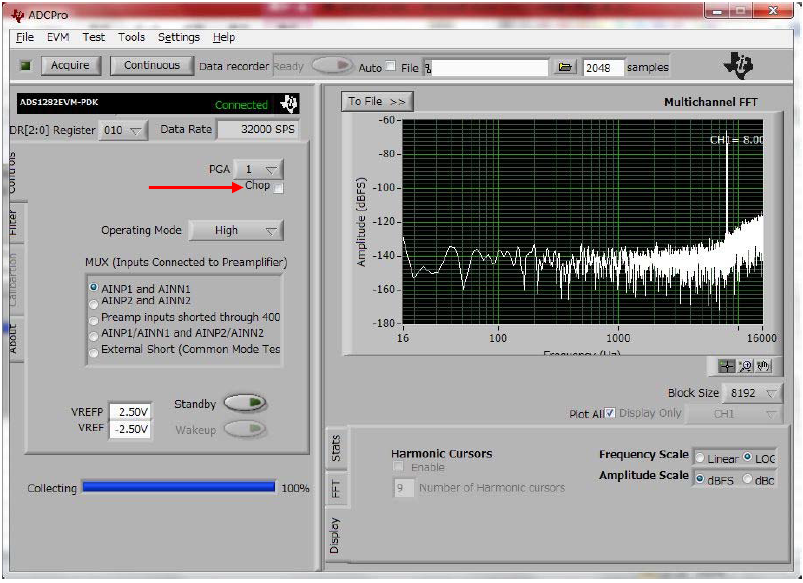Screen dimensions: 803x583
Task: Click the samples count field showing 2048
Action: tap(603, 68)
